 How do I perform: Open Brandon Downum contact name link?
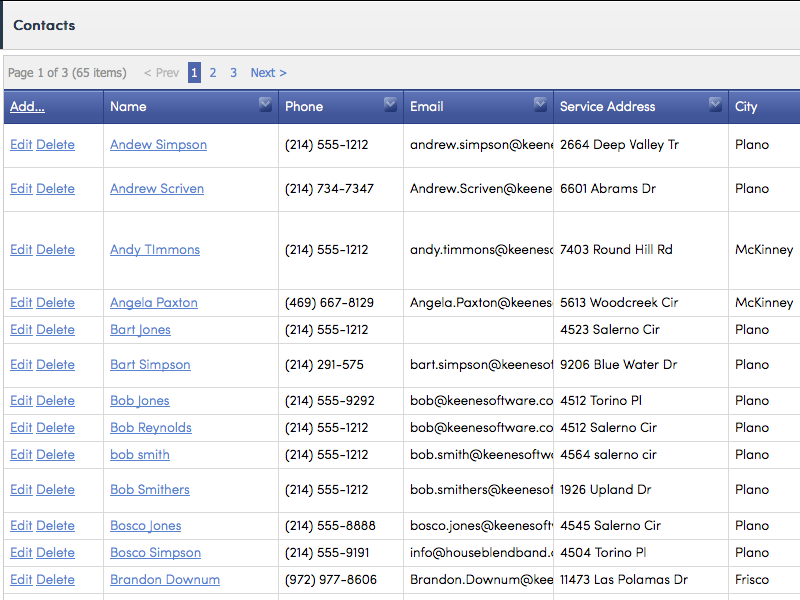[x=165, y=580]
